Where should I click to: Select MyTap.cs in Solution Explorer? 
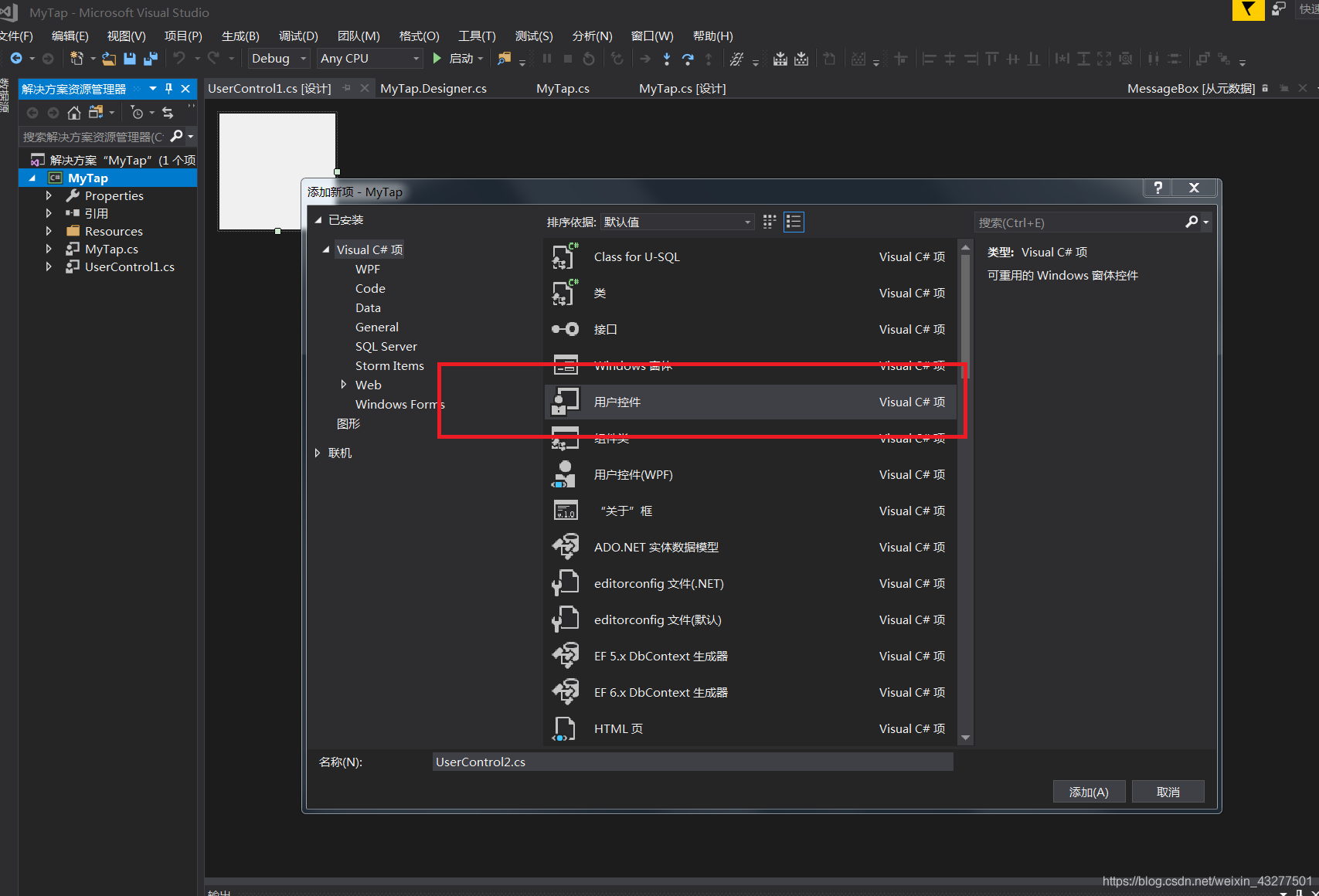pos(111,249)
